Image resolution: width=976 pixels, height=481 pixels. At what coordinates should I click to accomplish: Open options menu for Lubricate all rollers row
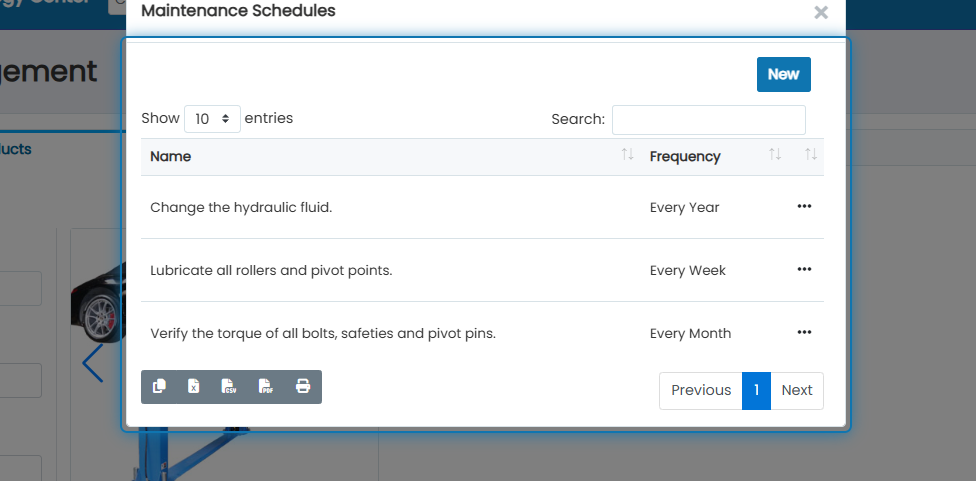[804, 269]
